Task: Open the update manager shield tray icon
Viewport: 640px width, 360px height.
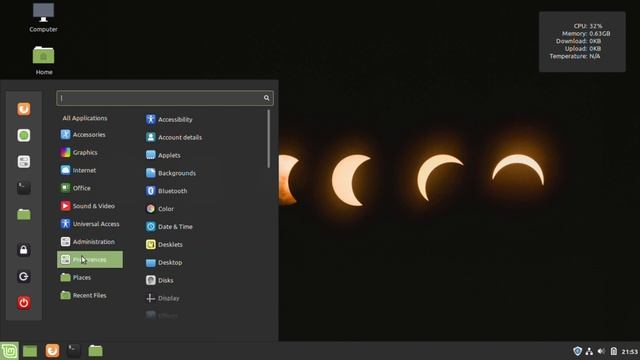Action: 577,351
